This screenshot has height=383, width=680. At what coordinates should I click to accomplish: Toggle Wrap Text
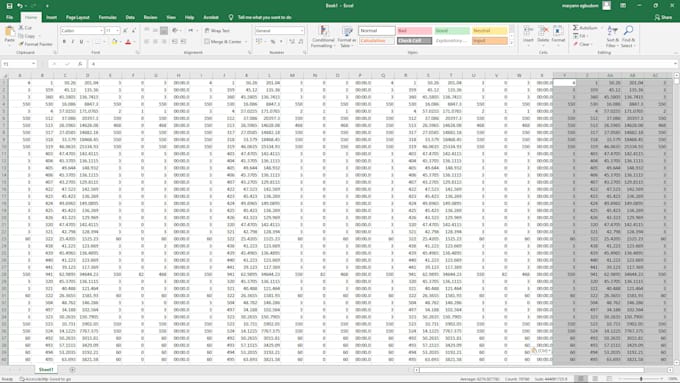click(x=217, y=30)
